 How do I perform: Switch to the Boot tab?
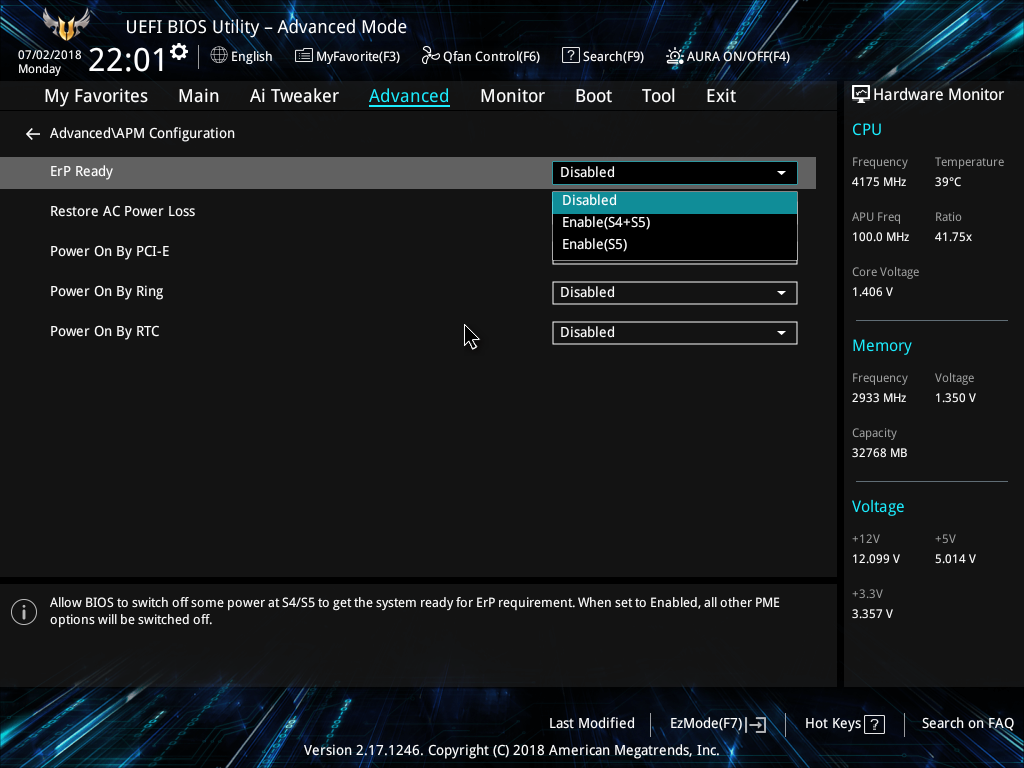click(593, 96)
